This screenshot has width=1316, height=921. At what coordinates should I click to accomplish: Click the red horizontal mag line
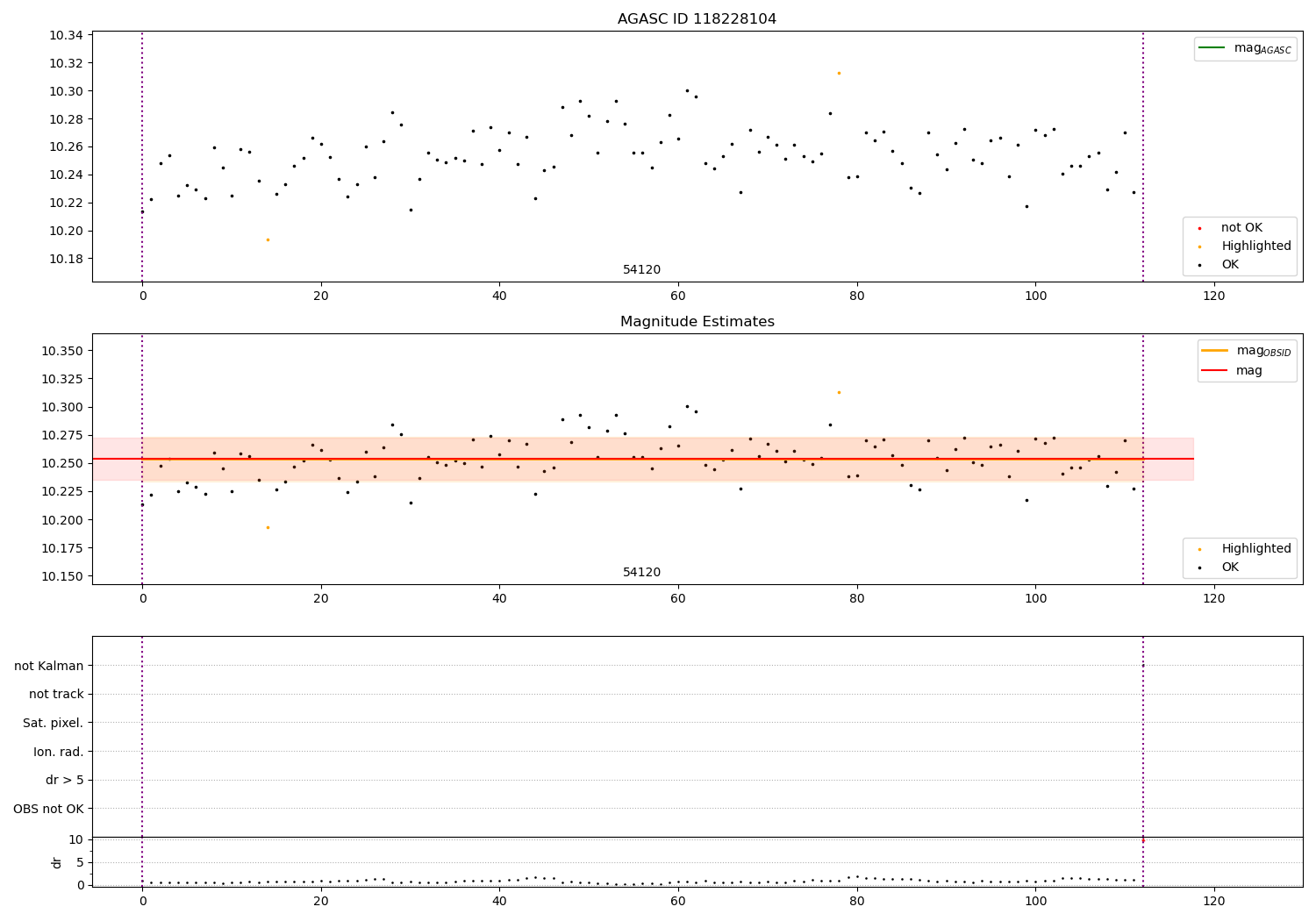click(642, 459)
